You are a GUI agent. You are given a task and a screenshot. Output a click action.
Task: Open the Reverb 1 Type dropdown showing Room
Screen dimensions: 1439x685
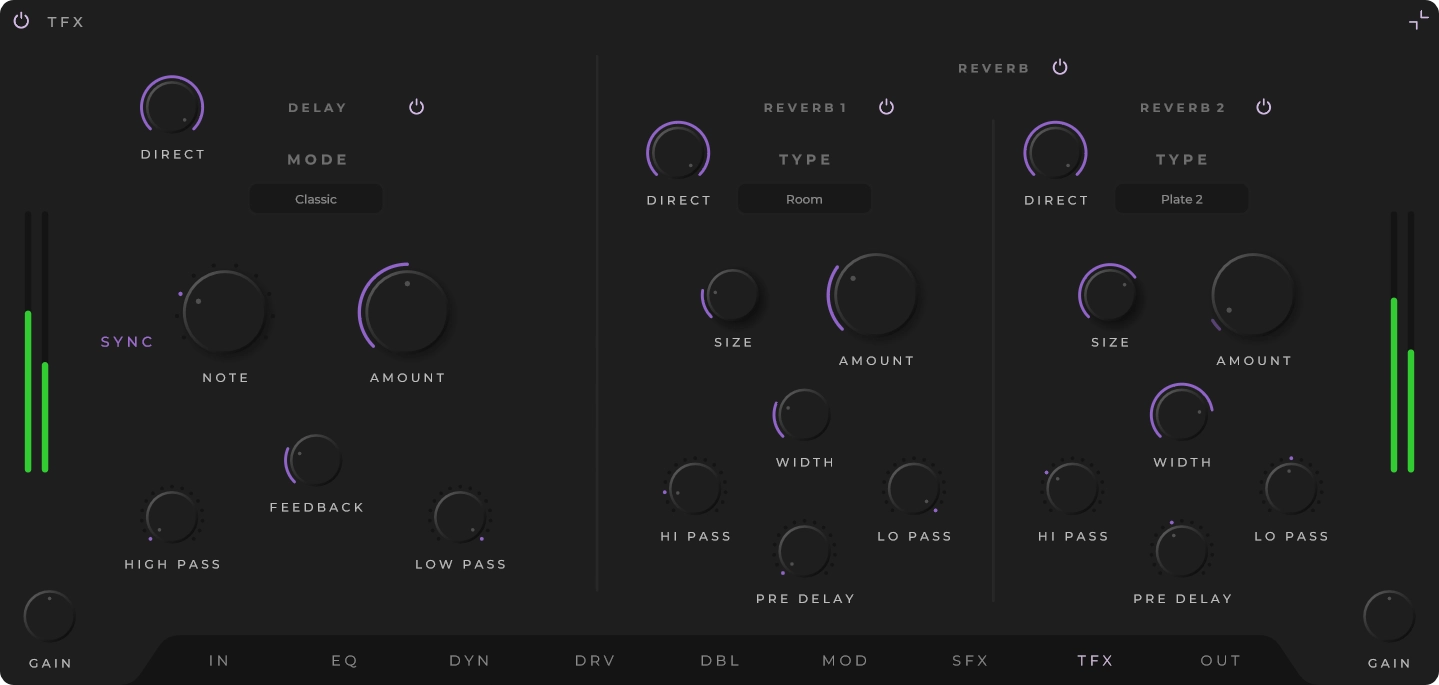(x=804, y=199)
